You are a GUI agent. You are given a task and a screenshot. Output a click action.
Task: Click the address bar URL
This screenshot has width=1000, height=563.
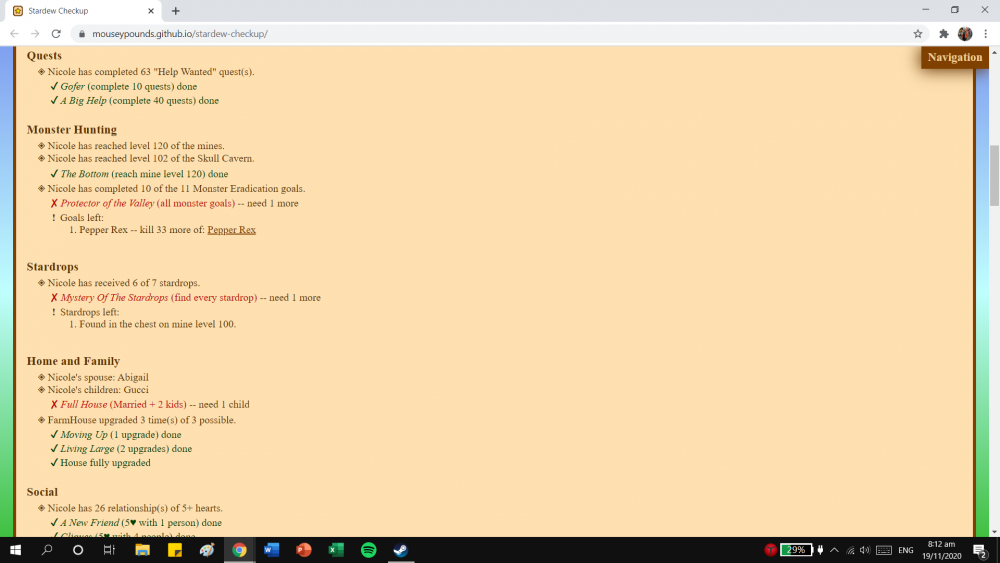point(180,34)
